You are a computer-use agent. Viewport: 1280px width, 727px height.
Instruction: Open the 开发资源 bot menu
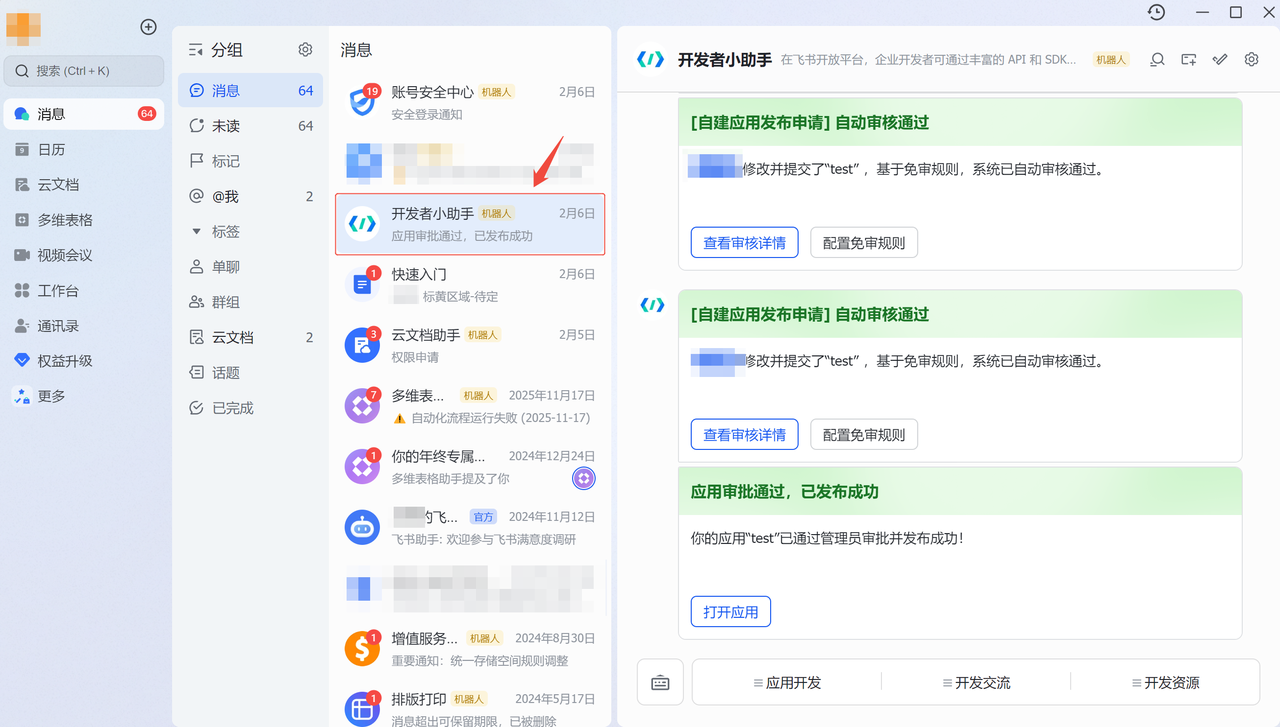(x=1165, y=683)
